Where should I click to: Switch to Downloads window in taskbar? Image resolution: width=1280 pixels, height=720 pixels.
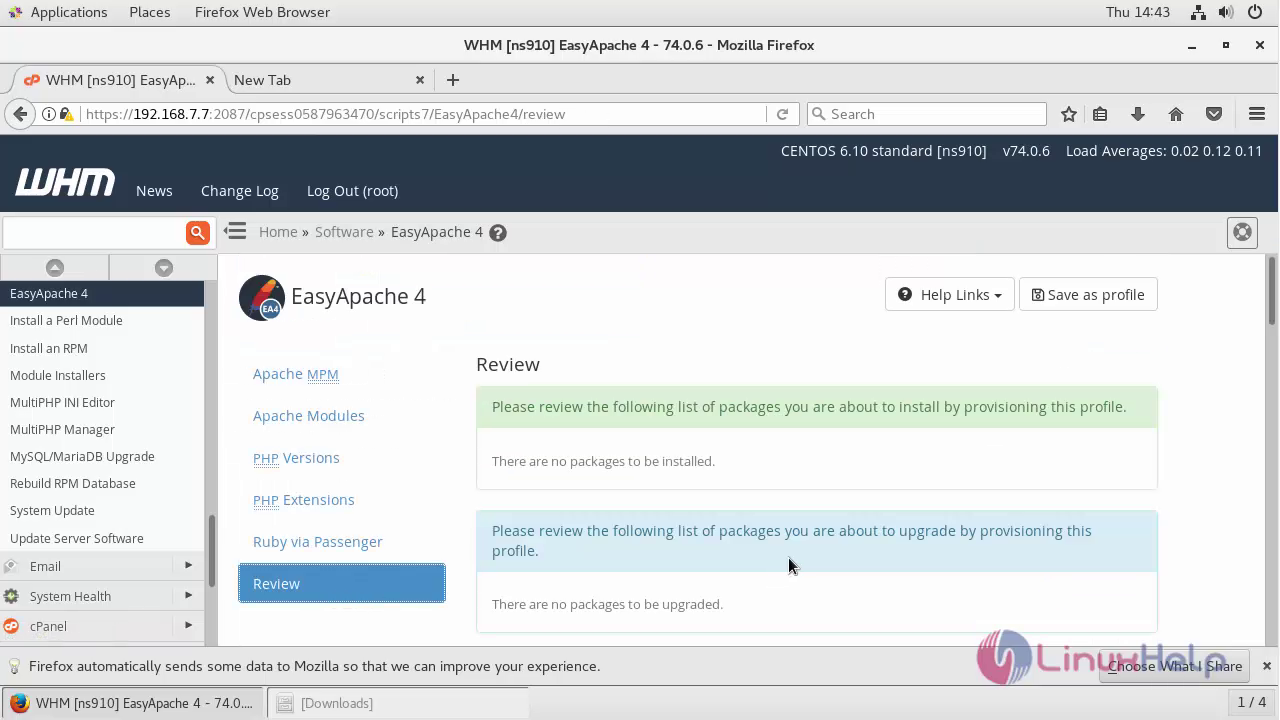(x=397, y=703)
